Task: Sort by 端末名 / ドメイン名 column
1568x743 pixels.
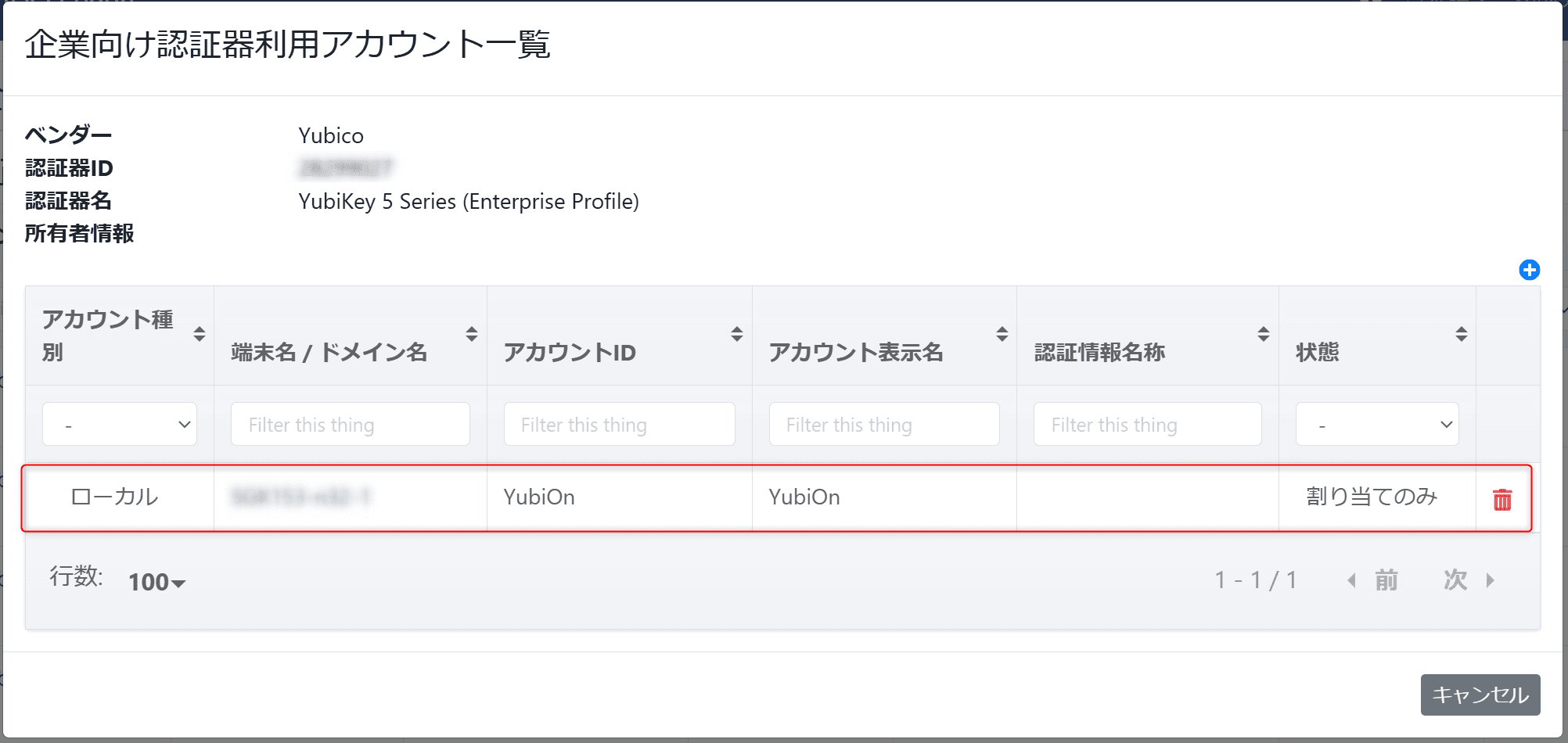Action: click(x=472, y=334)
